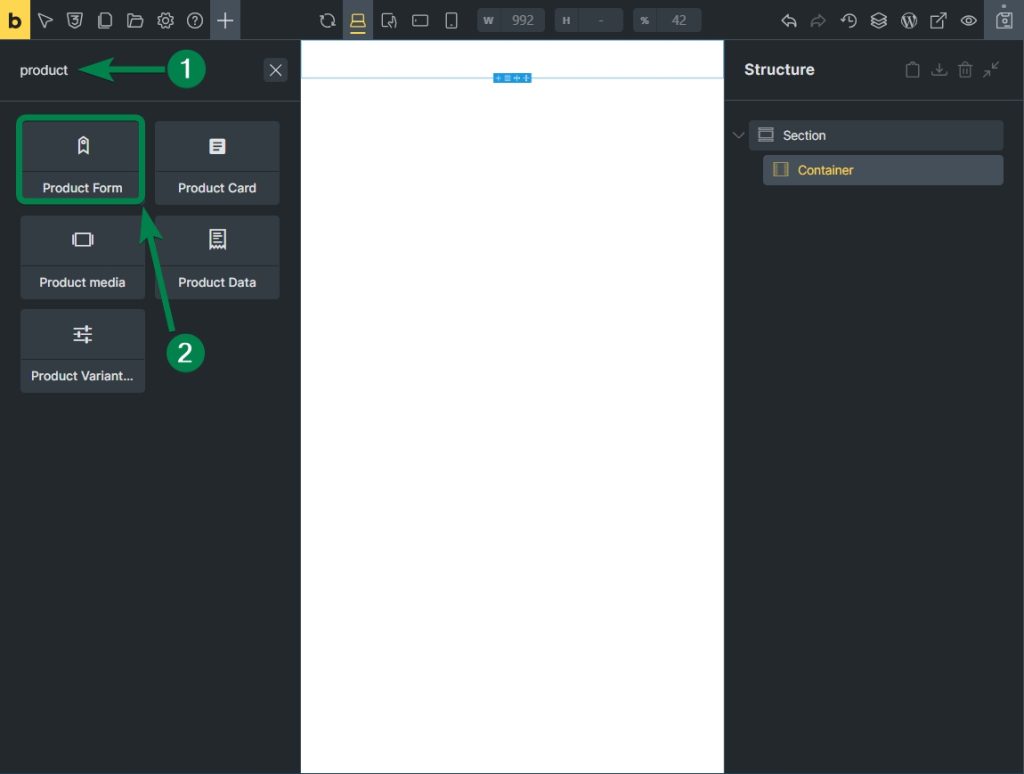Click the plus icon to add elements
Viewport: 1024px width, 774px height.
[x=225, y=20]
